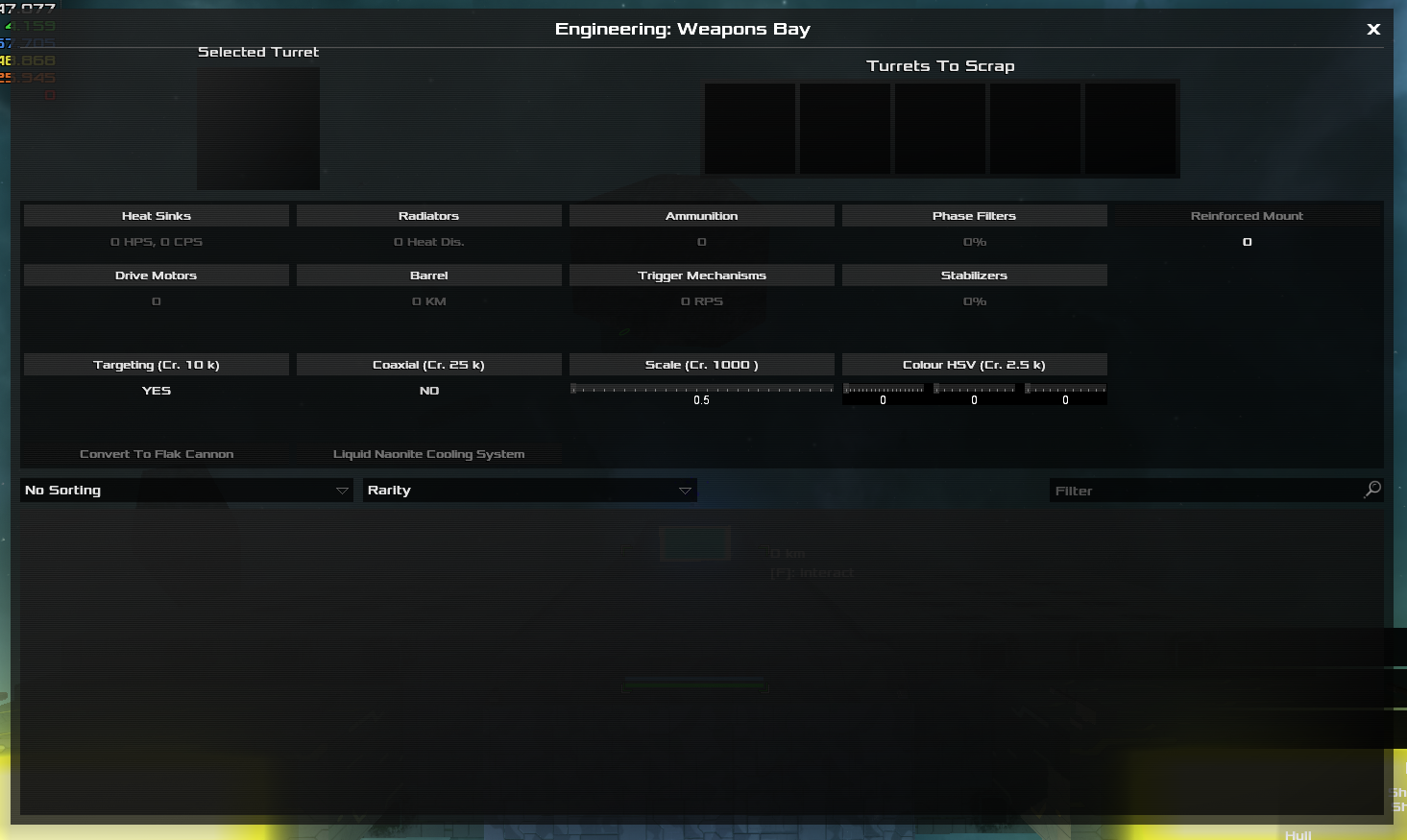Image resolution: width=1407 pixels, height=840 pixels.
Task: Adjust the Scale slider
Action: click(702, 388)
